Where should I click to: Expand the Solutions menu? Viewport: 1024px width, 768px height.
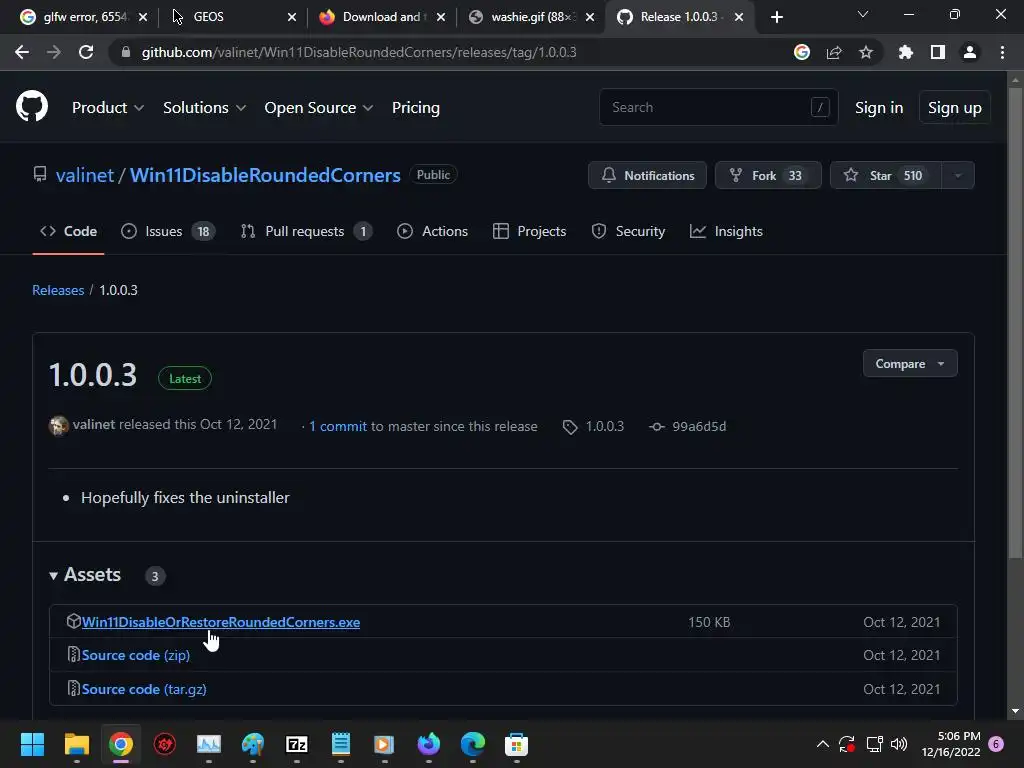204,108
